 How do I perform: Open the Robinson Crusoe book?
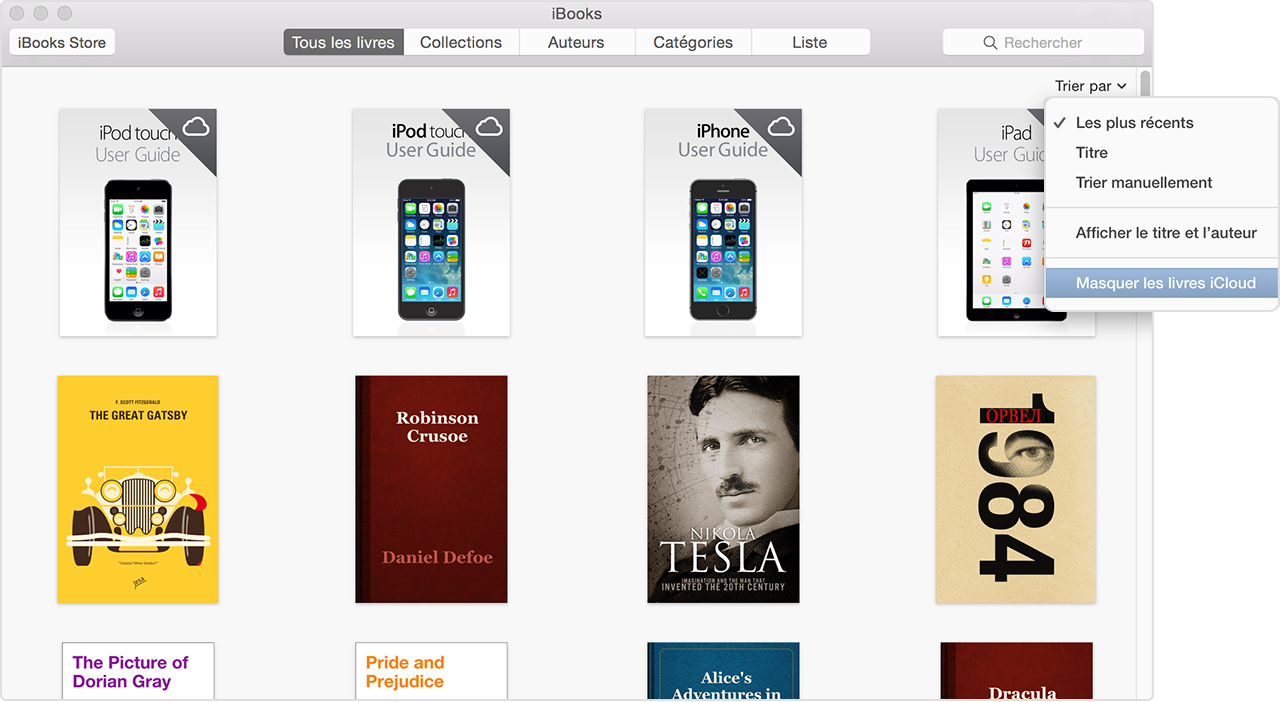point(431,489)
